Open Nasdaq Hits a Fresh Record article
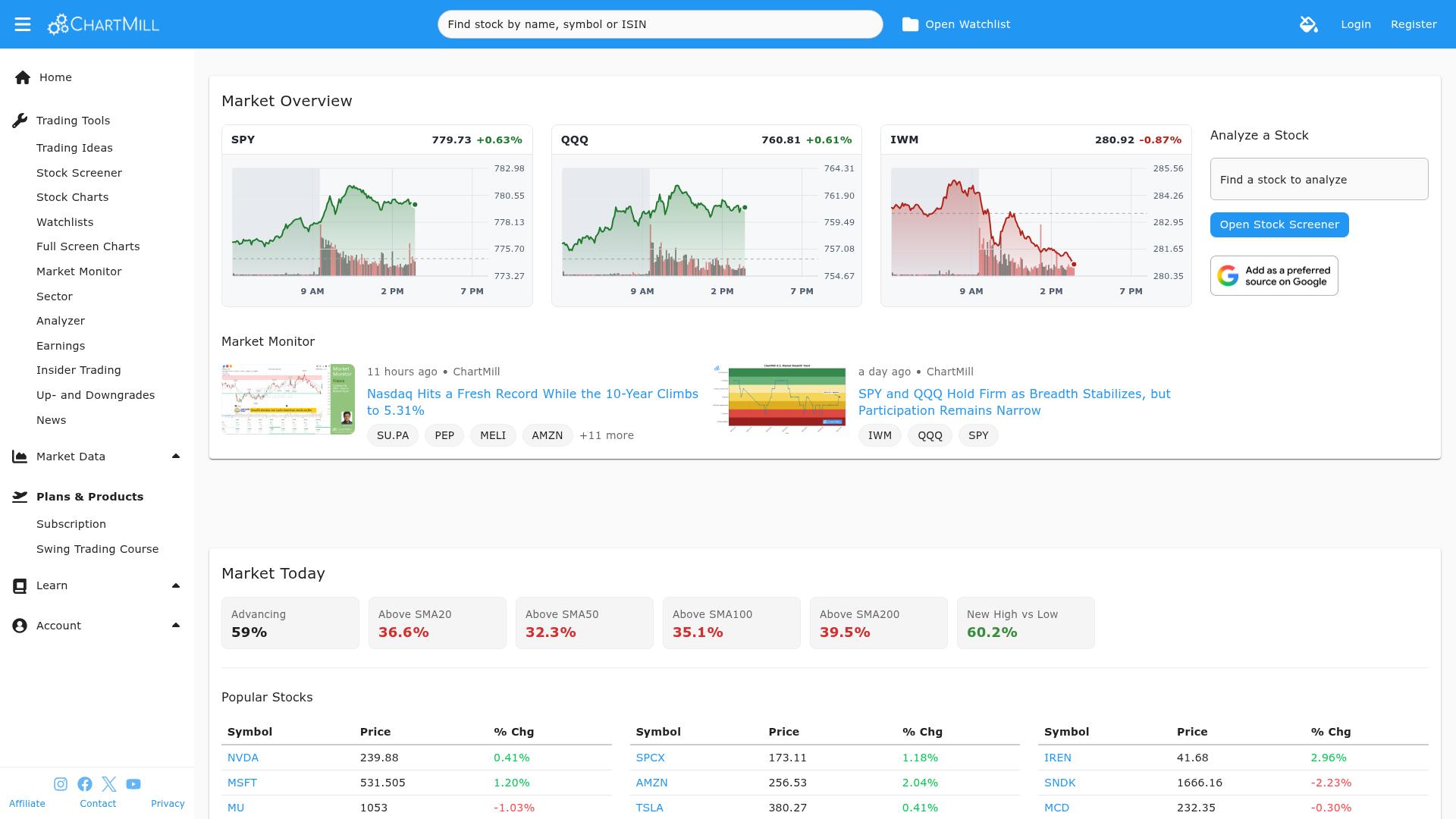This screenshot has height=819, width=1456. pos(532,402)
